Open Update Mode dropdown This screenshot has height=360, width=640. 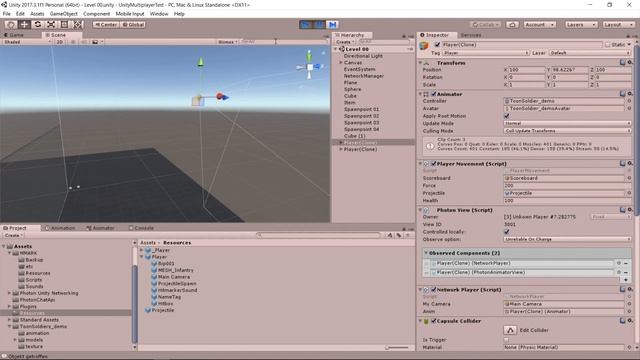click(x=568, y=123)
